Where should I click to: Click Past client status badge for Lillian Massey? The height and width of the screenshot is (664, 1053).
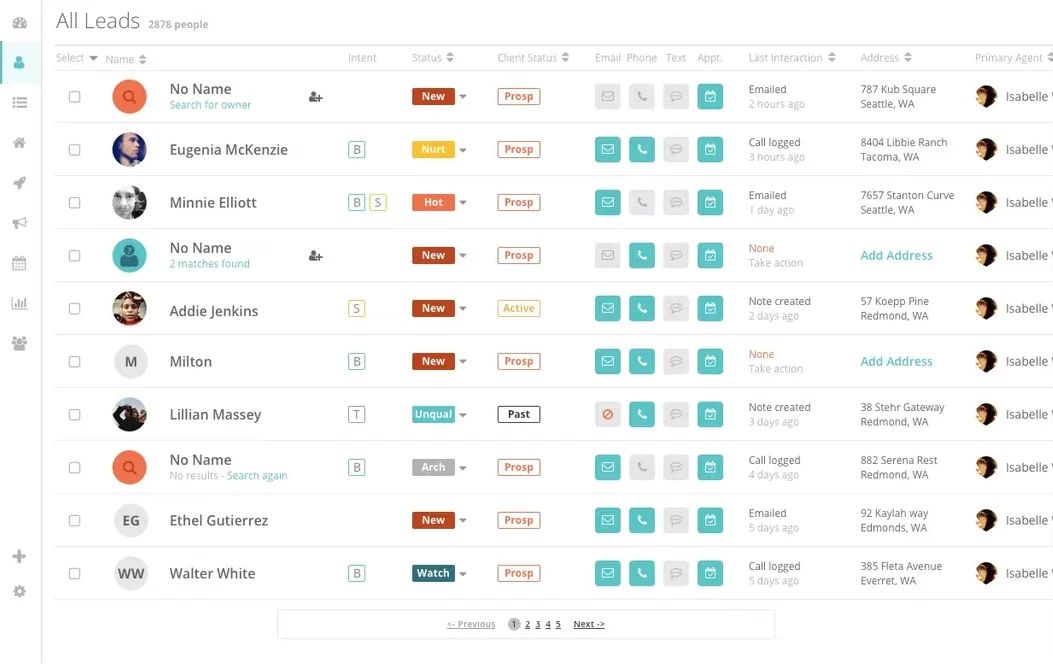(518, 414)
